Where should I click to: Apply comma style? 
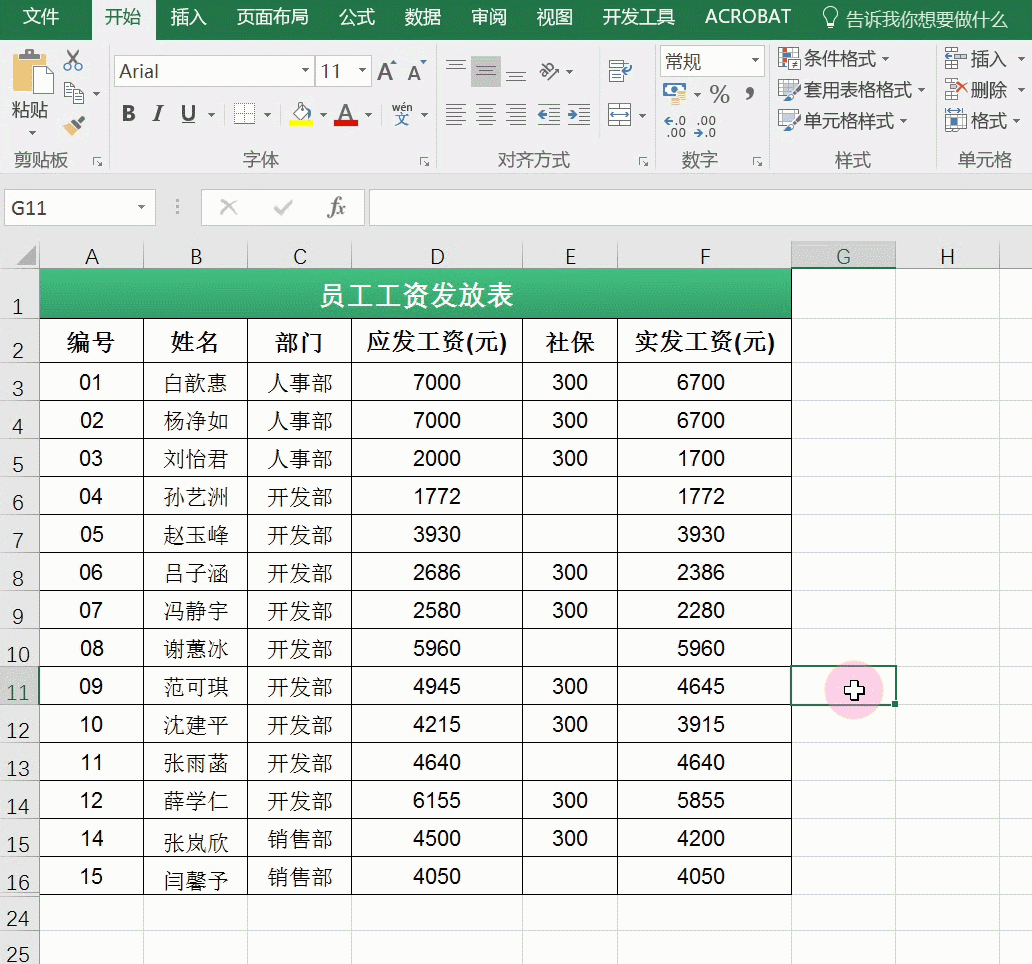pos(750,93)
